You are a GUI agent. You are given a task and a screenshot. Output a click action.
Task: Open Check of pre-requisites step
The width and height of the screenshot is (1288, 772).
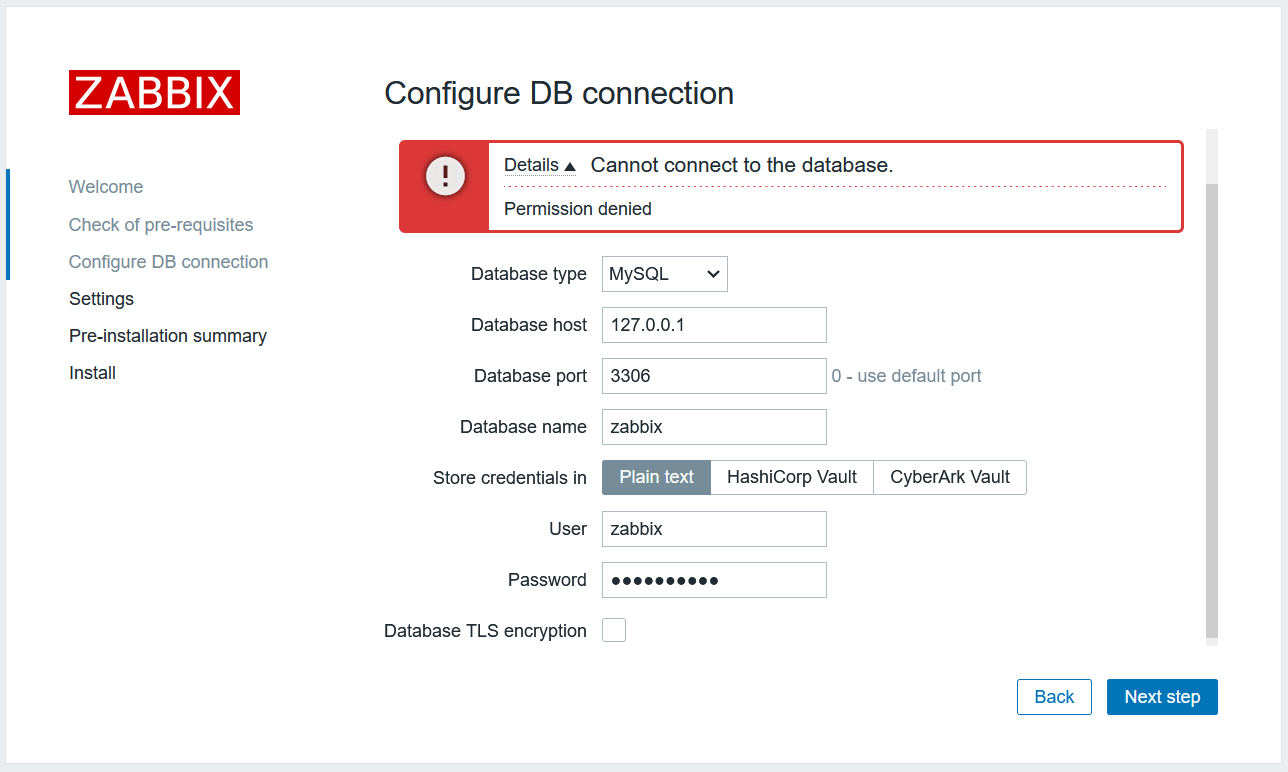pyautogui.click(x=161, y=225)
